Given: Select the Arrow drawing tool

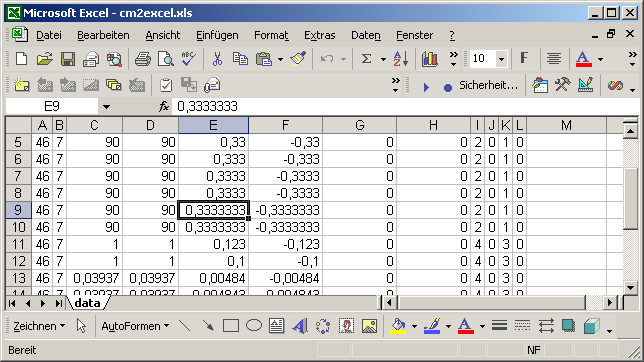Looking at the screenshot, I should pyautogui.click(x=208, y=326).
